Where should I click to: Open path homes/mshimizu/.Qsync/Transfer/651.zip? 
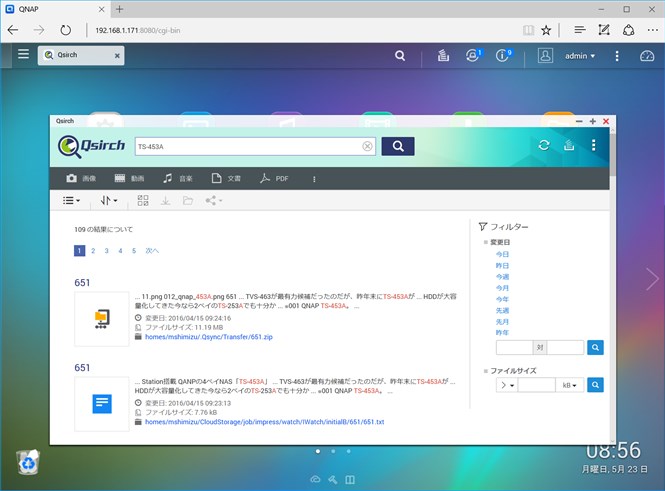coord(209,337)
